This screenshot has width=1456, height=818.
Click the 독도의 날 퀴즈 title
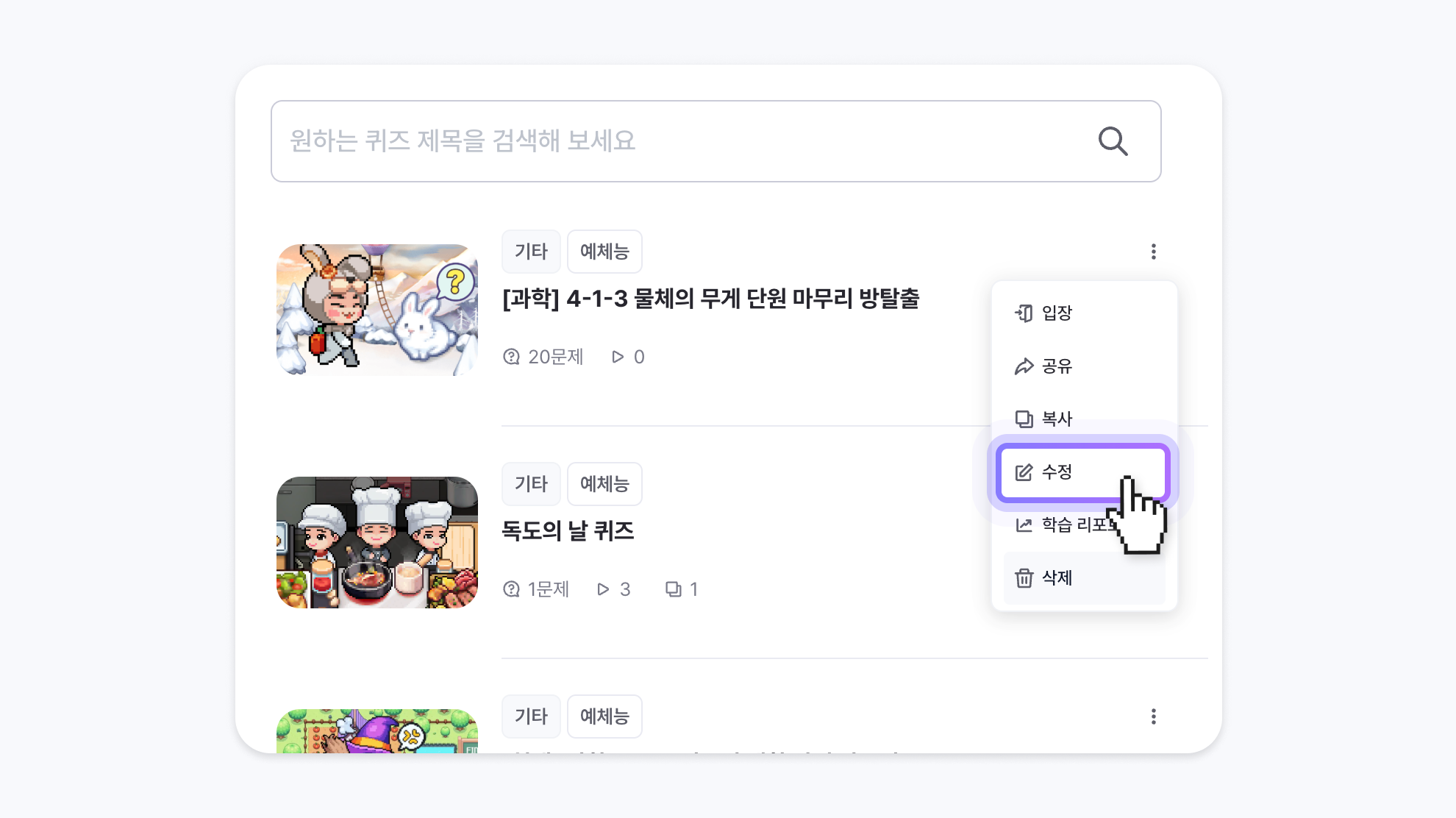coord(568,531)
